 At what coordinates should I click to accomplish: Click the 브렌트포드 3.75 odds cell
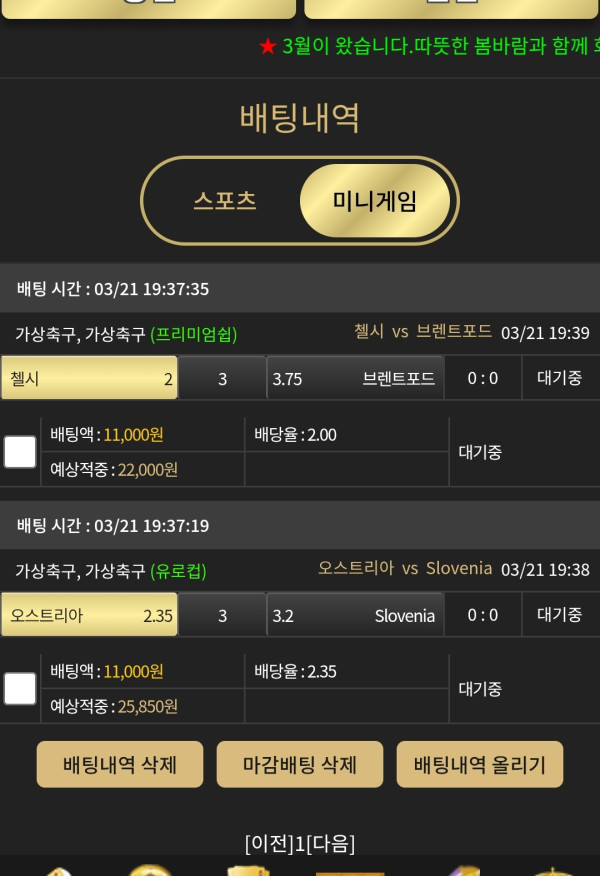tap(355, 378)
